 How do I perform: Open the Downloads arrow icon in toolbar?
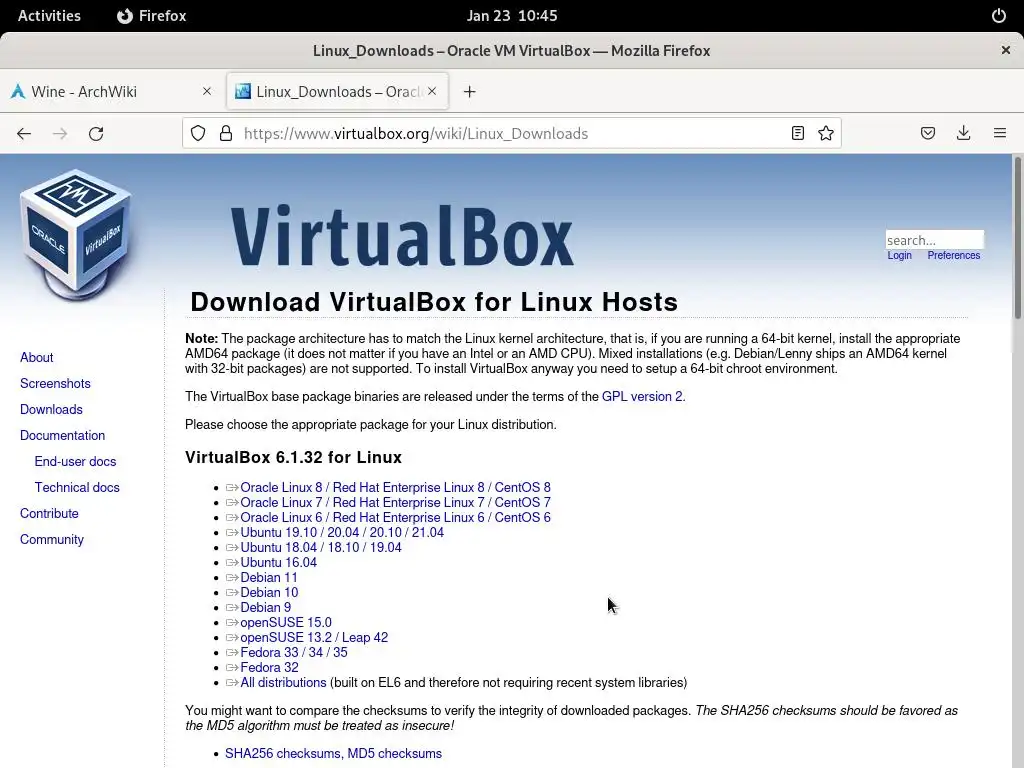[x=963, y=133]
